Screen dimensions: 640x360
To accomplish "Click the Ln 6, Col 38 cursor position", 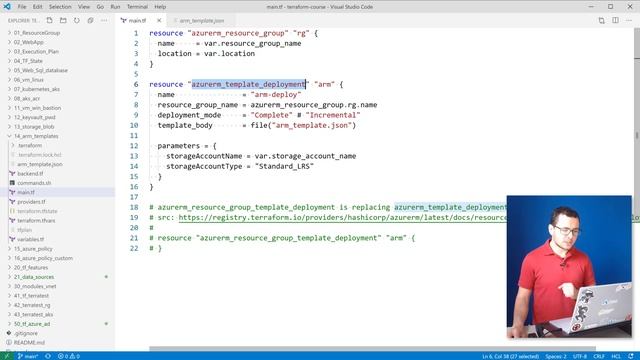I will pos(510,356).
